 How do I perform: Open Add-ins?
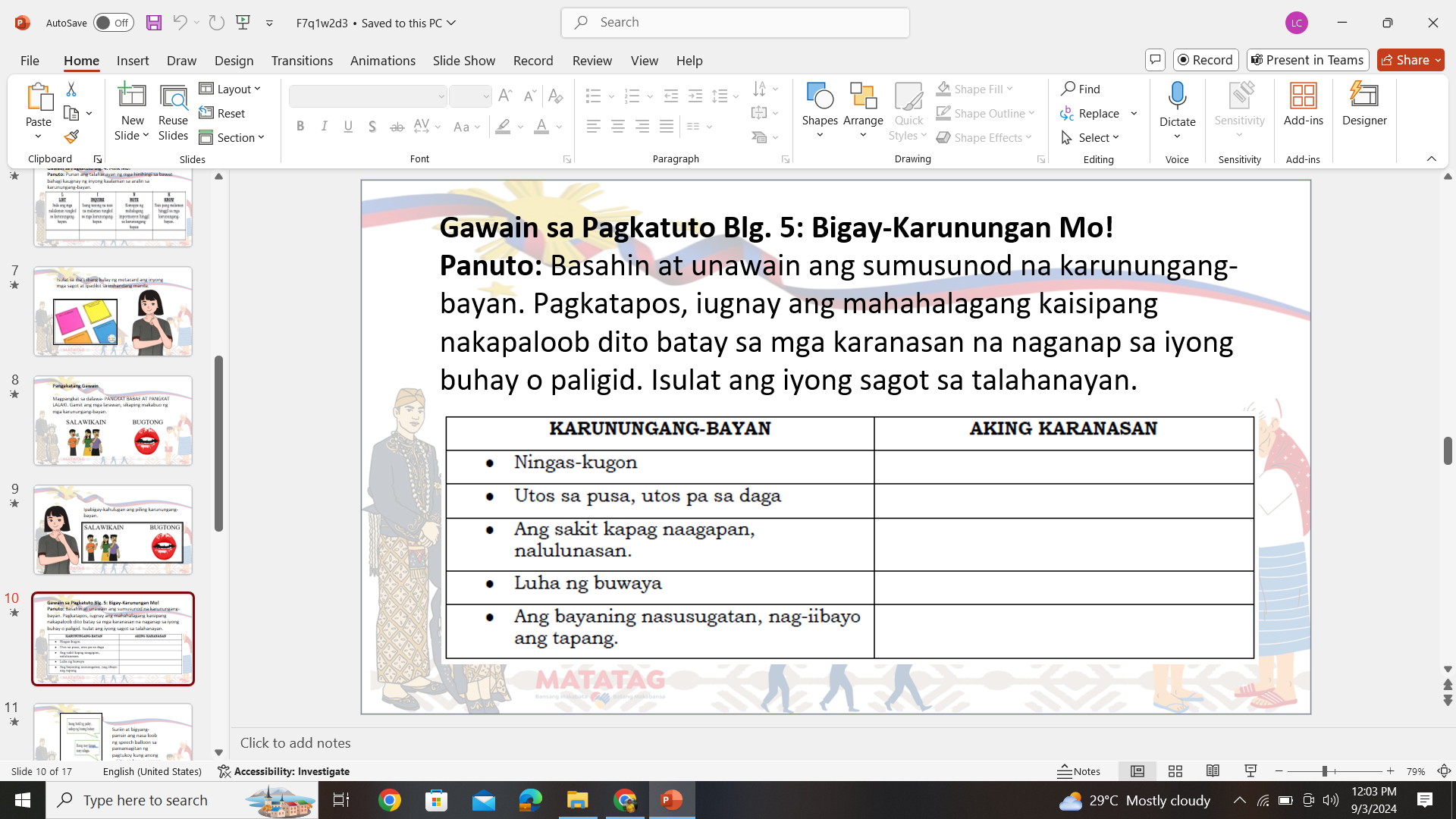click(1303, 105)
